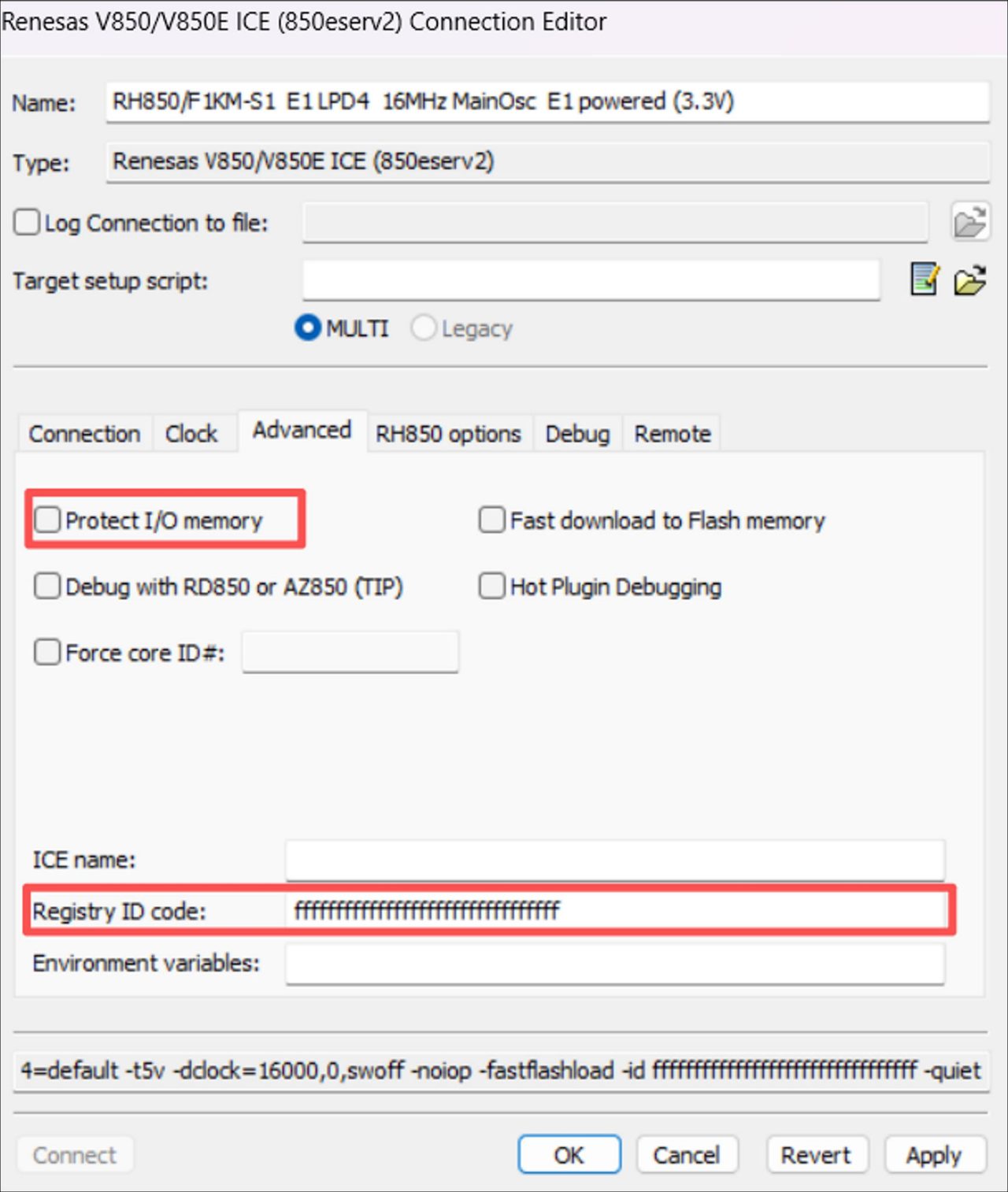The width and height of the screenshot is (1008, 1192).
Task: Click the Connect button
Action: click(75, 1155)
